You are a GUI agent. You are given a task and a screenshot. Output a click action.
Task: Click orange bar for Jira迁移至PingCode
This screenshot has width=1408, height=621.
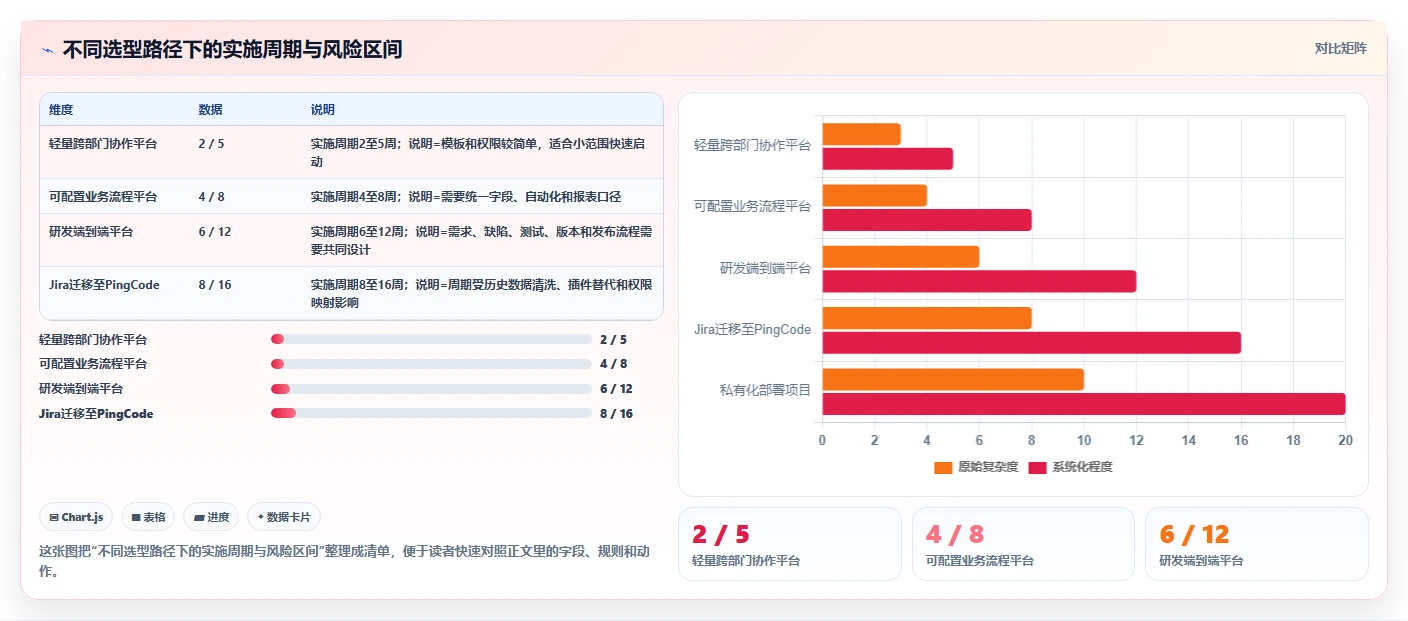click(x=926, y=318)
